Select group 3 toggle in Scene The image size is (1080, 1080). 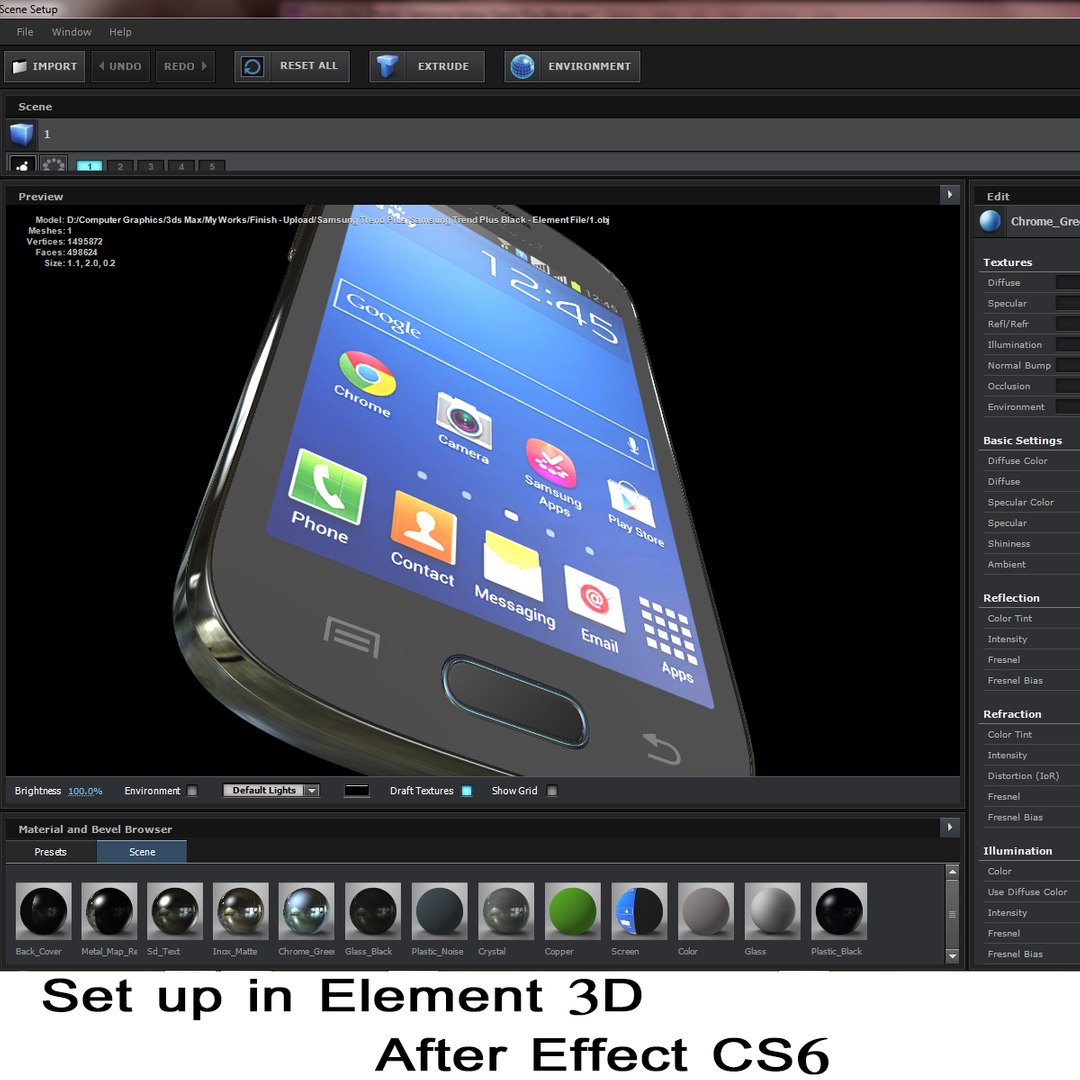pos(151,166)
